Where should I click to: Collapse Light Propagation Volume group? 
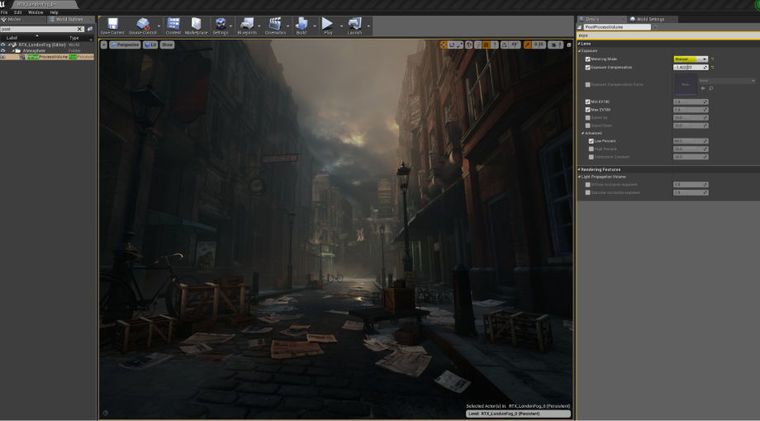tap(579, 177)
